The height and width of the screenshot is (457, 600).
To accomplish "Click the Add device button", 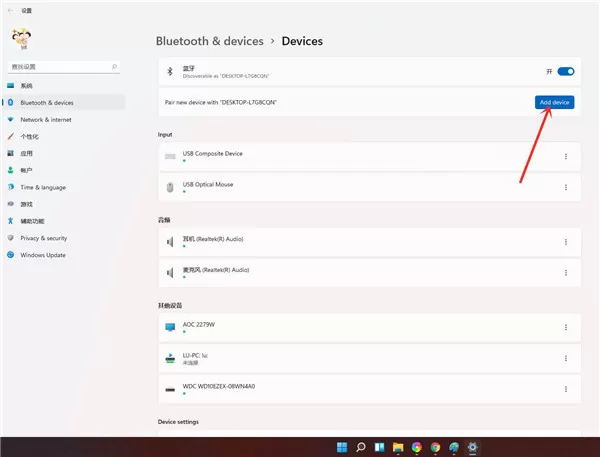I will point(554,102).
